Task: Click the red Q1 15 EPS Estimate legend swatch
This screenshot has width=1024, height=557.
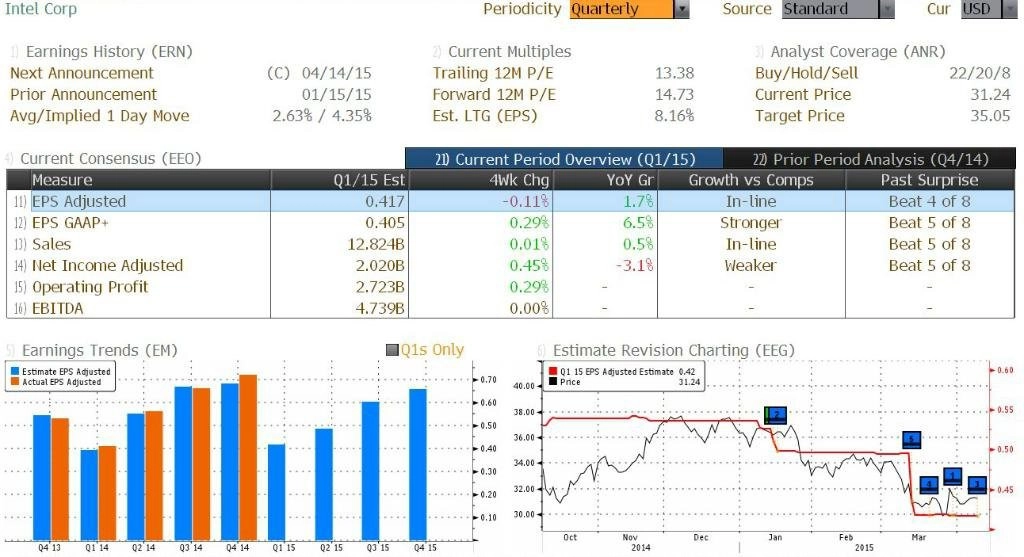Action: (x=553, y=372)
